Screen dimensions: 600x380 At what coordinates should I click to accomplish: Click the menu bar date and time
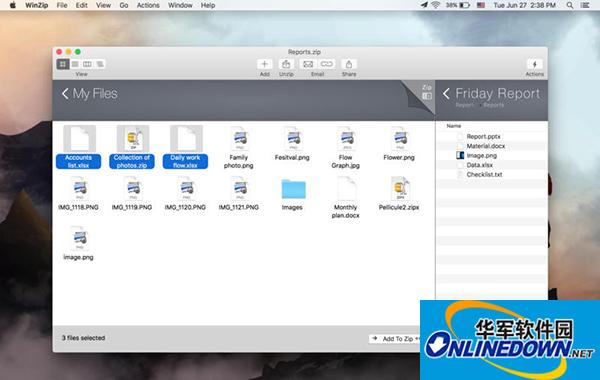point(524,5)
